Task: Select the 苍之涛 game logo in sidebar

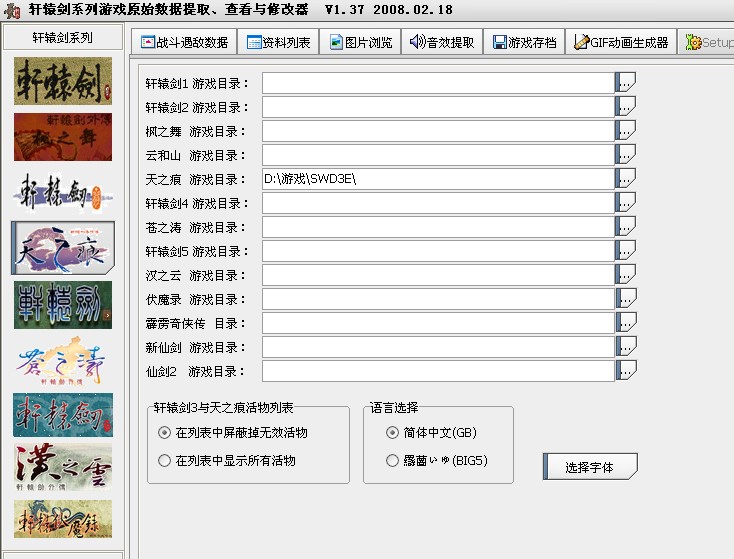Action: [63, 361]
